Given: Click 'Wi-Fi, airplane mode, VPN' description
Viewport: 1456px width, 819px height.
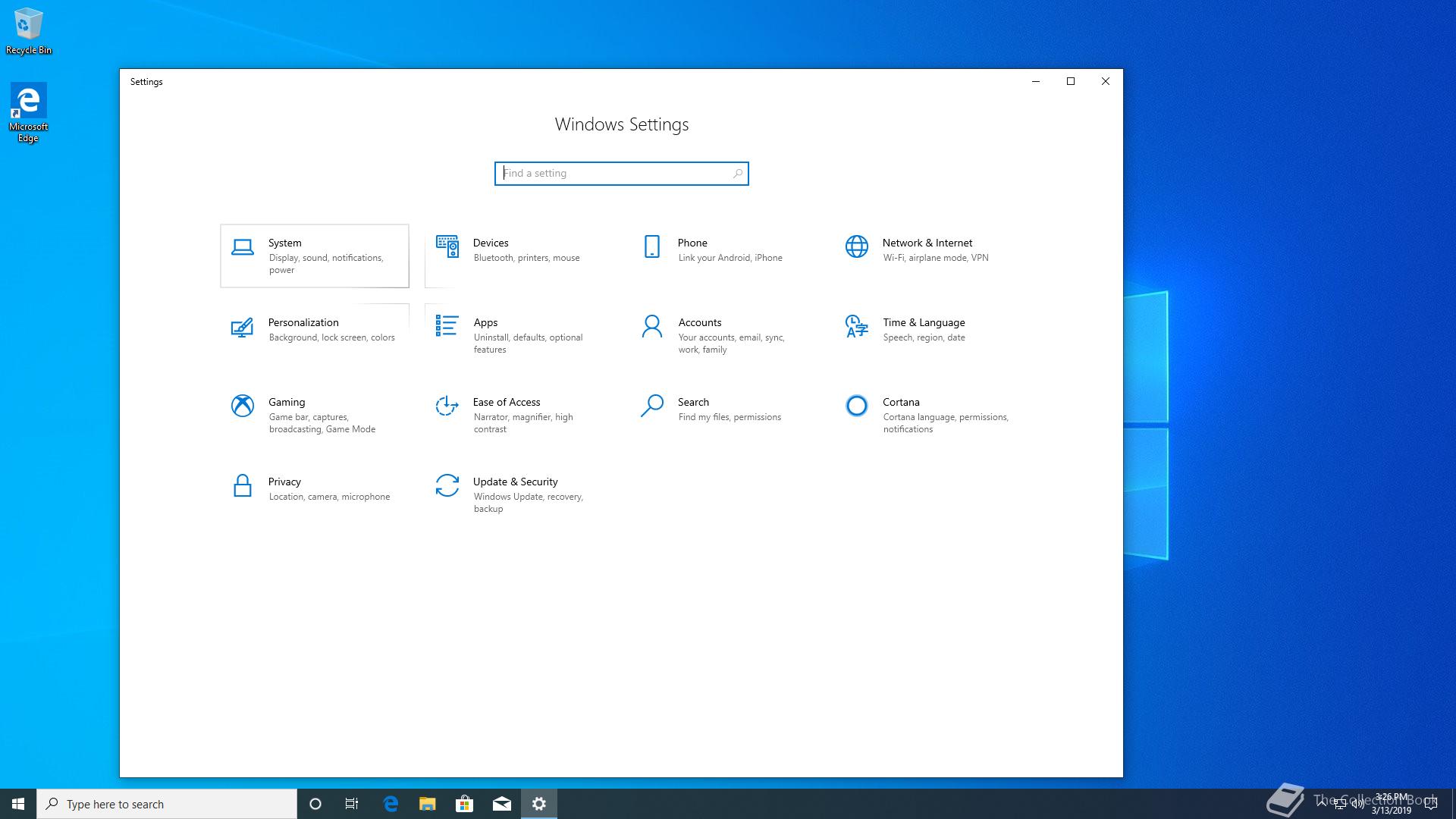Looking at the screenshot, I should 936,258.
